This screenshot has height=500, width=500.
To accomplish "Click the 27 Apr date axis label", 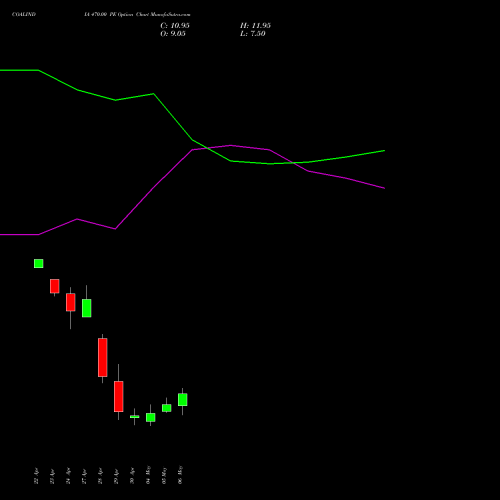I will coord(84,476).
